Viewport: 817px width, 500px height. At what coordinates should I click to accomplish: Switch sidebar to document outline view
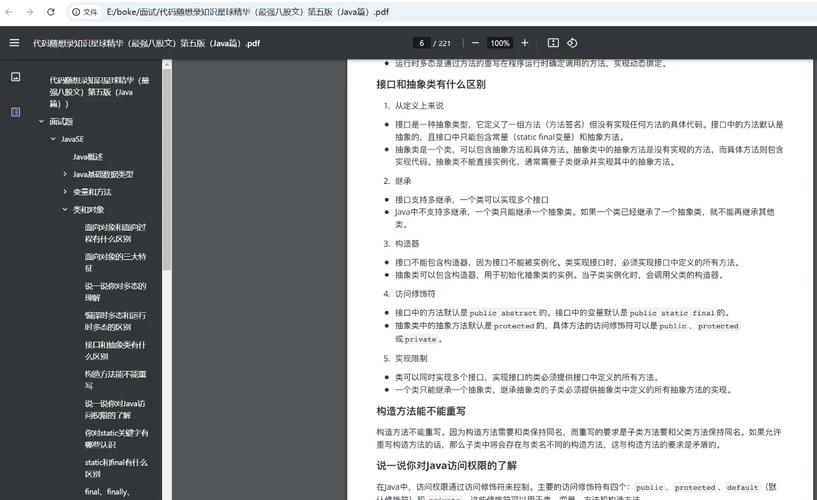tap(16, 111)
